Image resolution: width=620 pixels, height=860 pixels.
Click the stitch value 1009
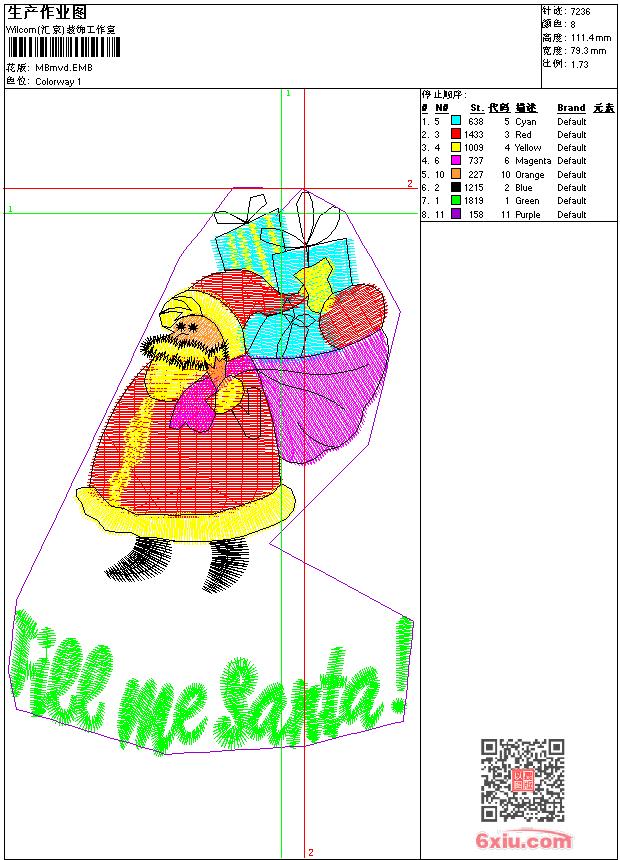click(x=474, y=148)
